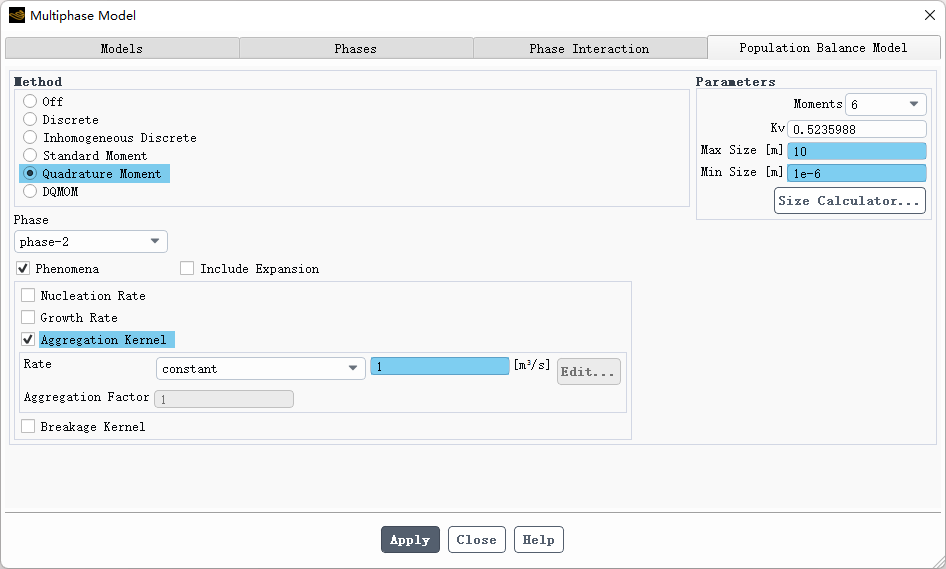Toggle the Growth Rate checkbox
946x569 pixels.
tap(28, 318)
